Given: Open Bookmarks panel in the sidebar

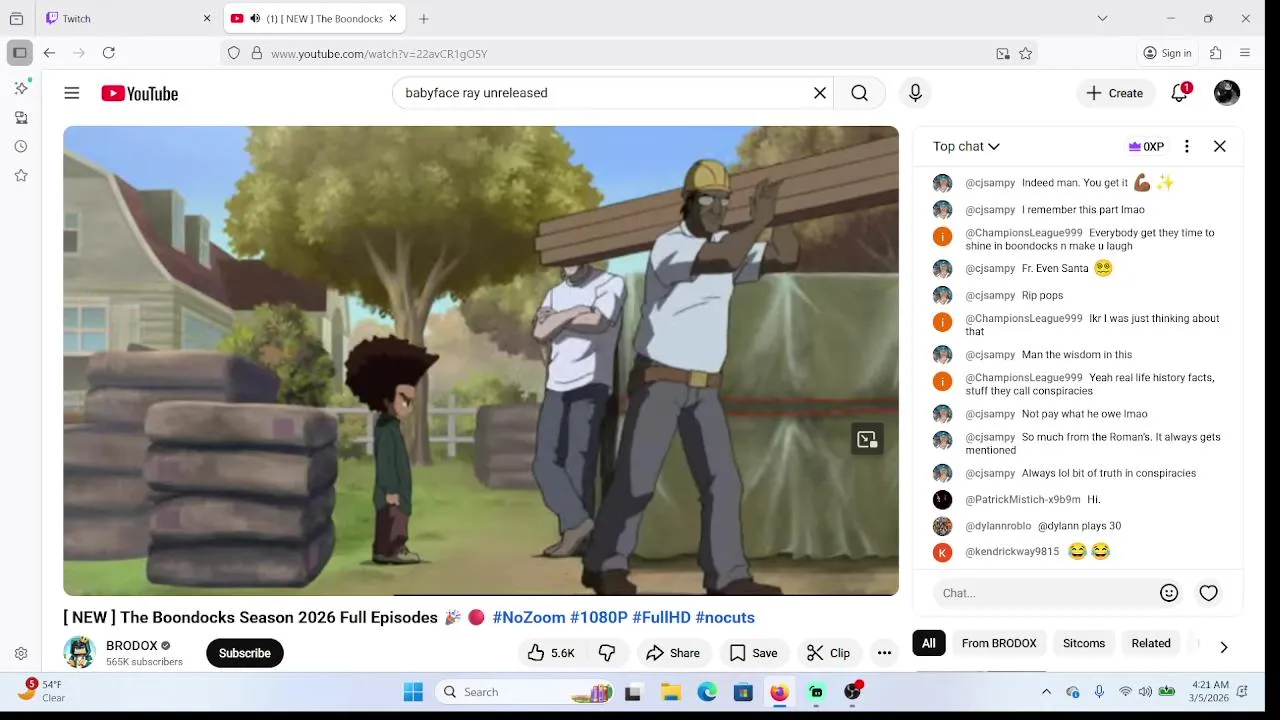Looking at the screenshot, I should point(21,175).
